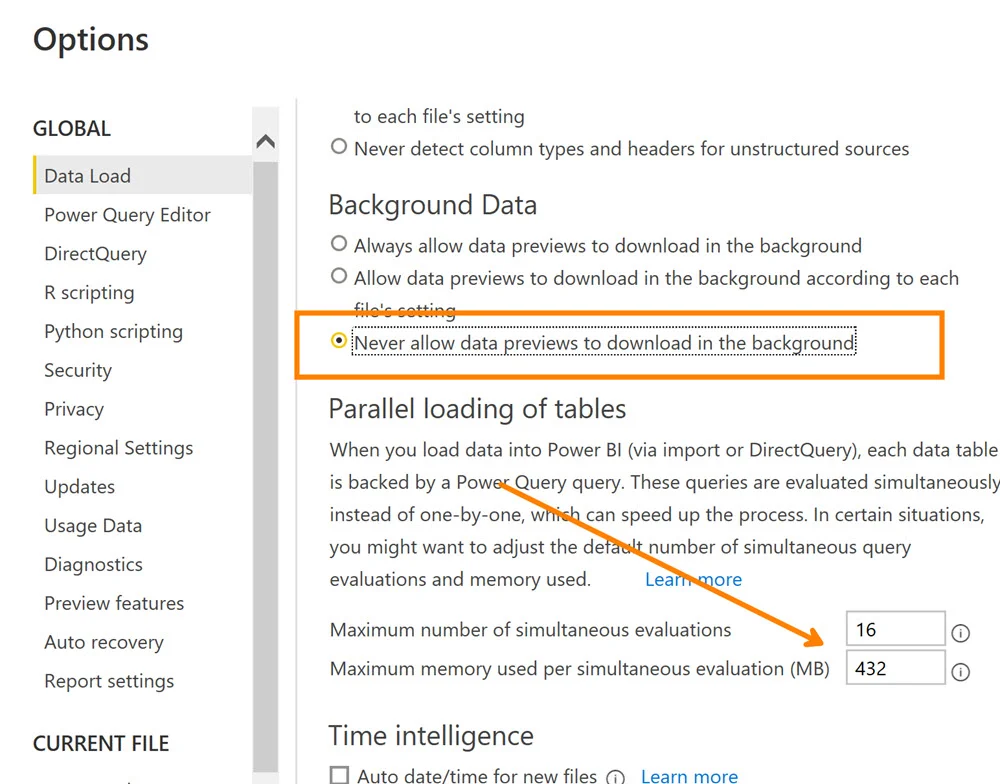
Task: Go to the DirectQuery settings section
Action: [x=95, y=254]
